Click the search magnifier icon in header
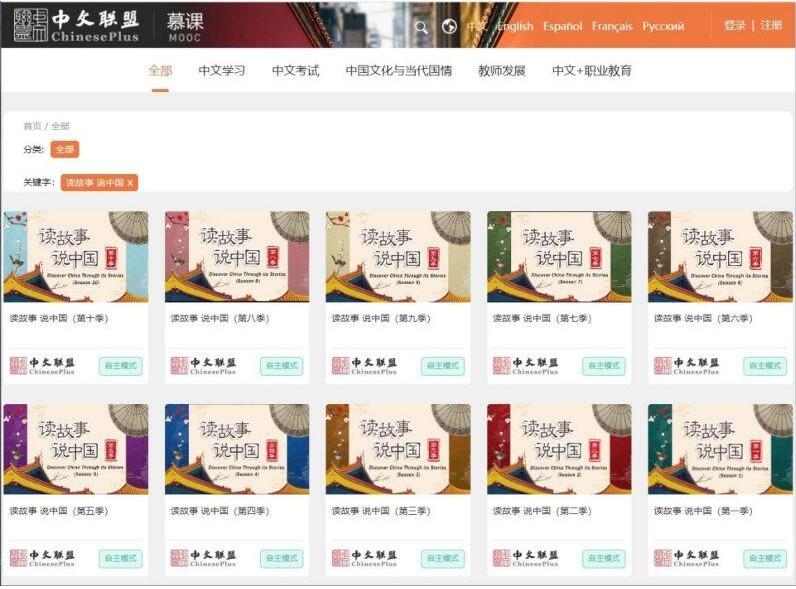The height and width of the screenshot is (589, 796). tap(421, 27)
